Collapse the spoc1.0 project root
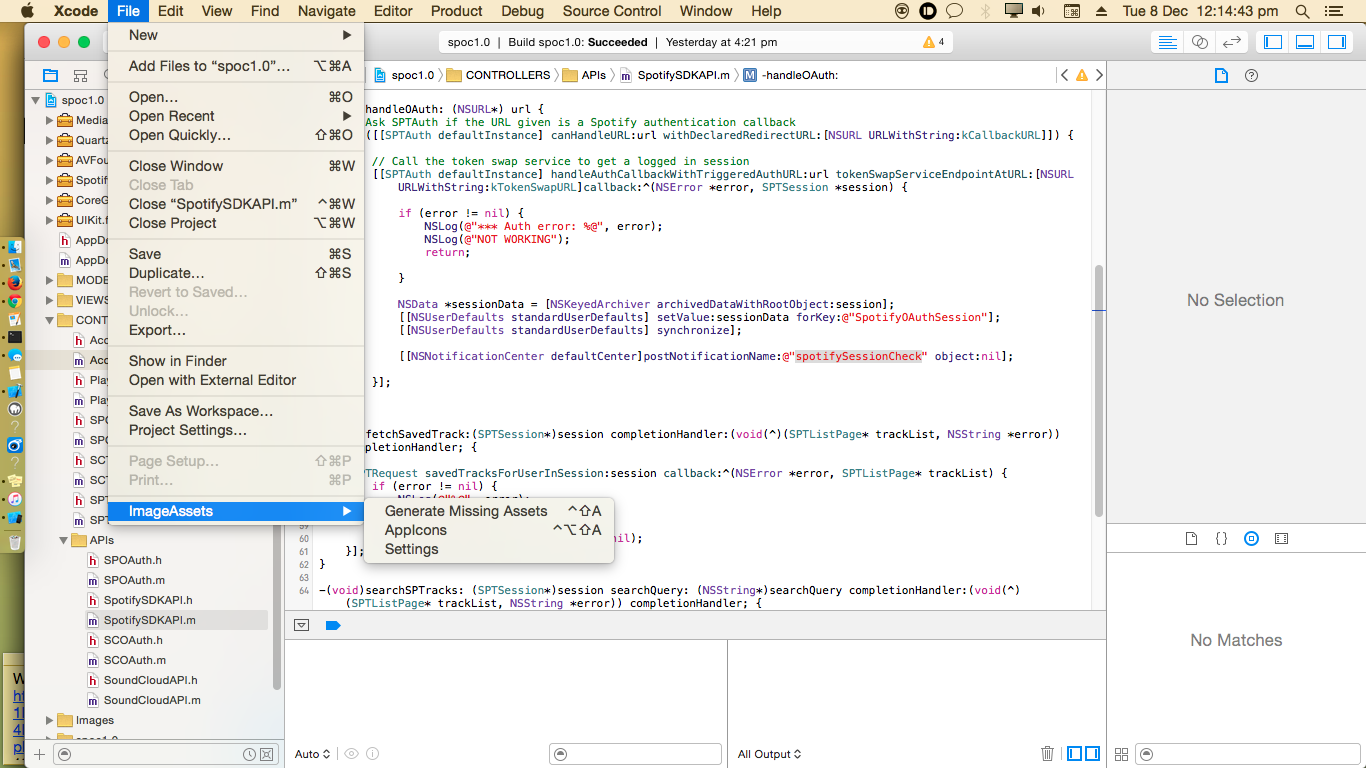1366x768 pixels. (36, 100)
